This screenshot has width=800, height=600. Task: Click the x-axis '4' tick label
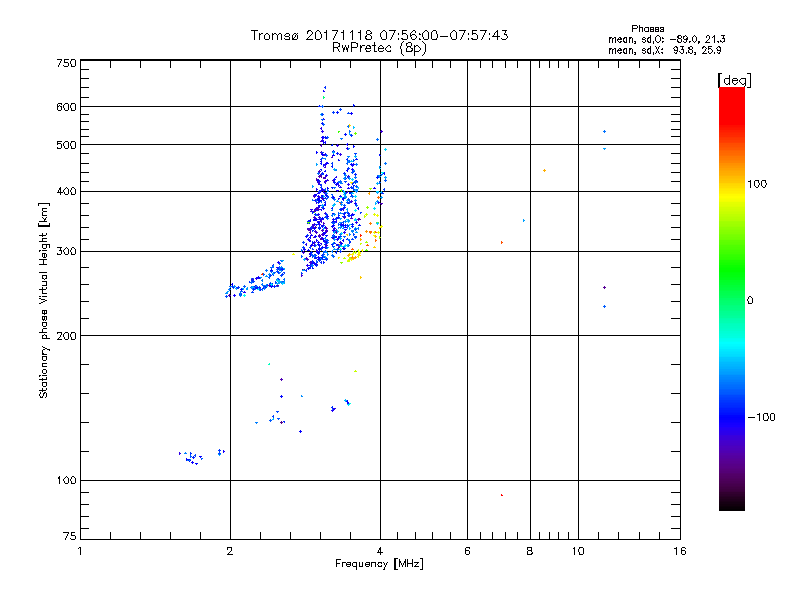click(380, 551)
